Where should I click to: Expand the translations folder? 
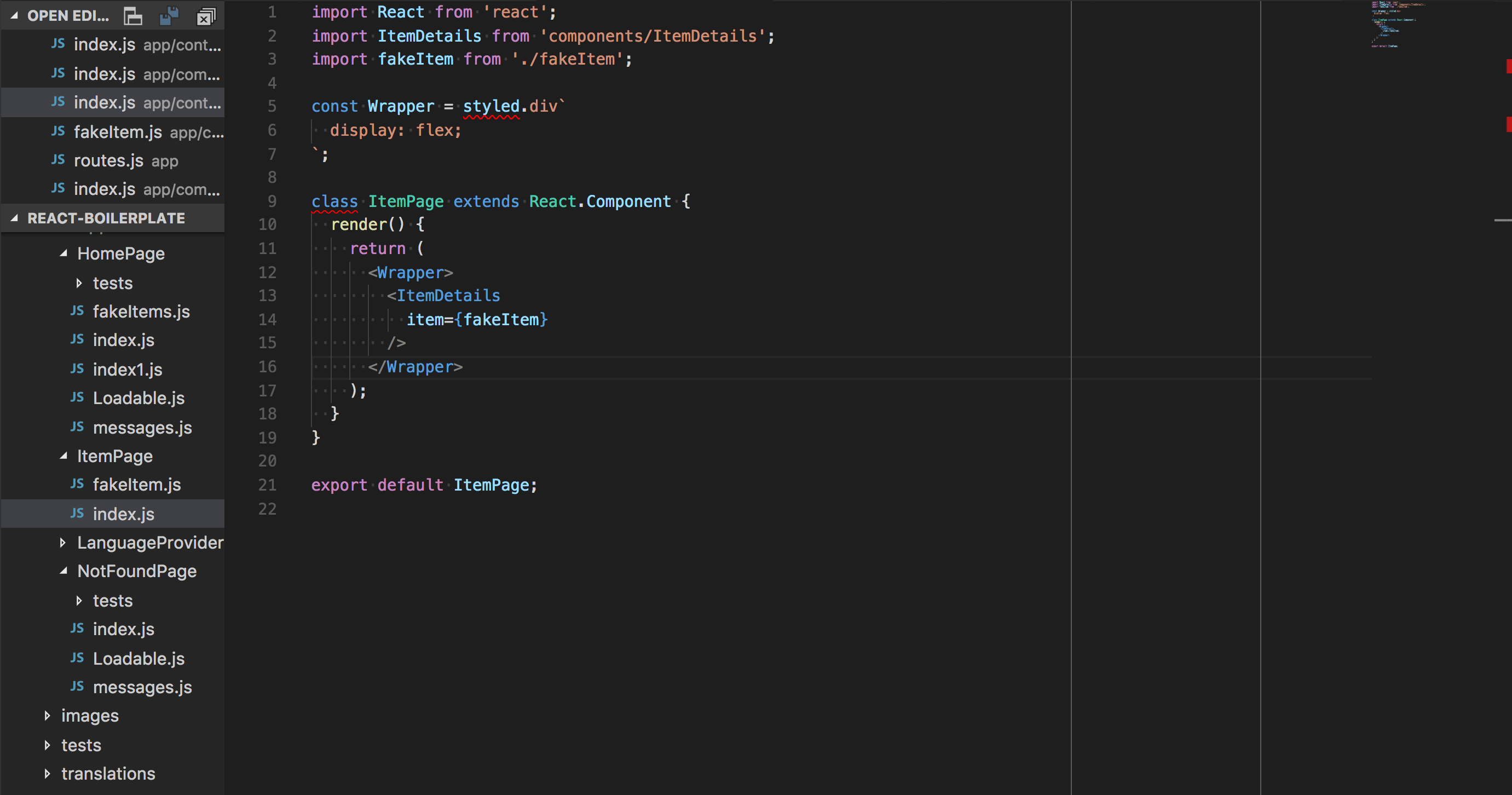(48, 773)
